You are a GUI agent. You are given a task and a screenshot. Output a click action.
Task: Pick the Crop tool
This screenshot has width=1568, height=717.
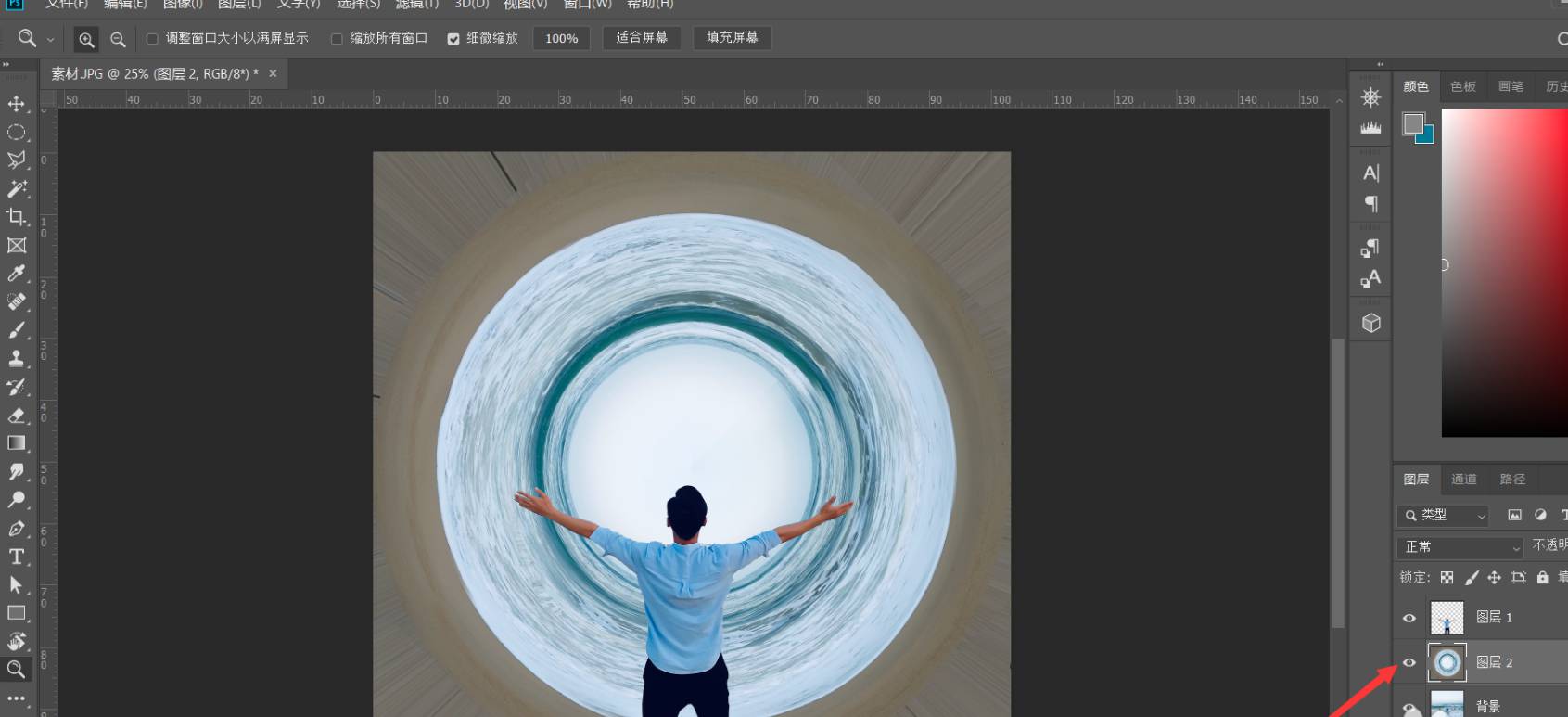click(x=16, y=217)
